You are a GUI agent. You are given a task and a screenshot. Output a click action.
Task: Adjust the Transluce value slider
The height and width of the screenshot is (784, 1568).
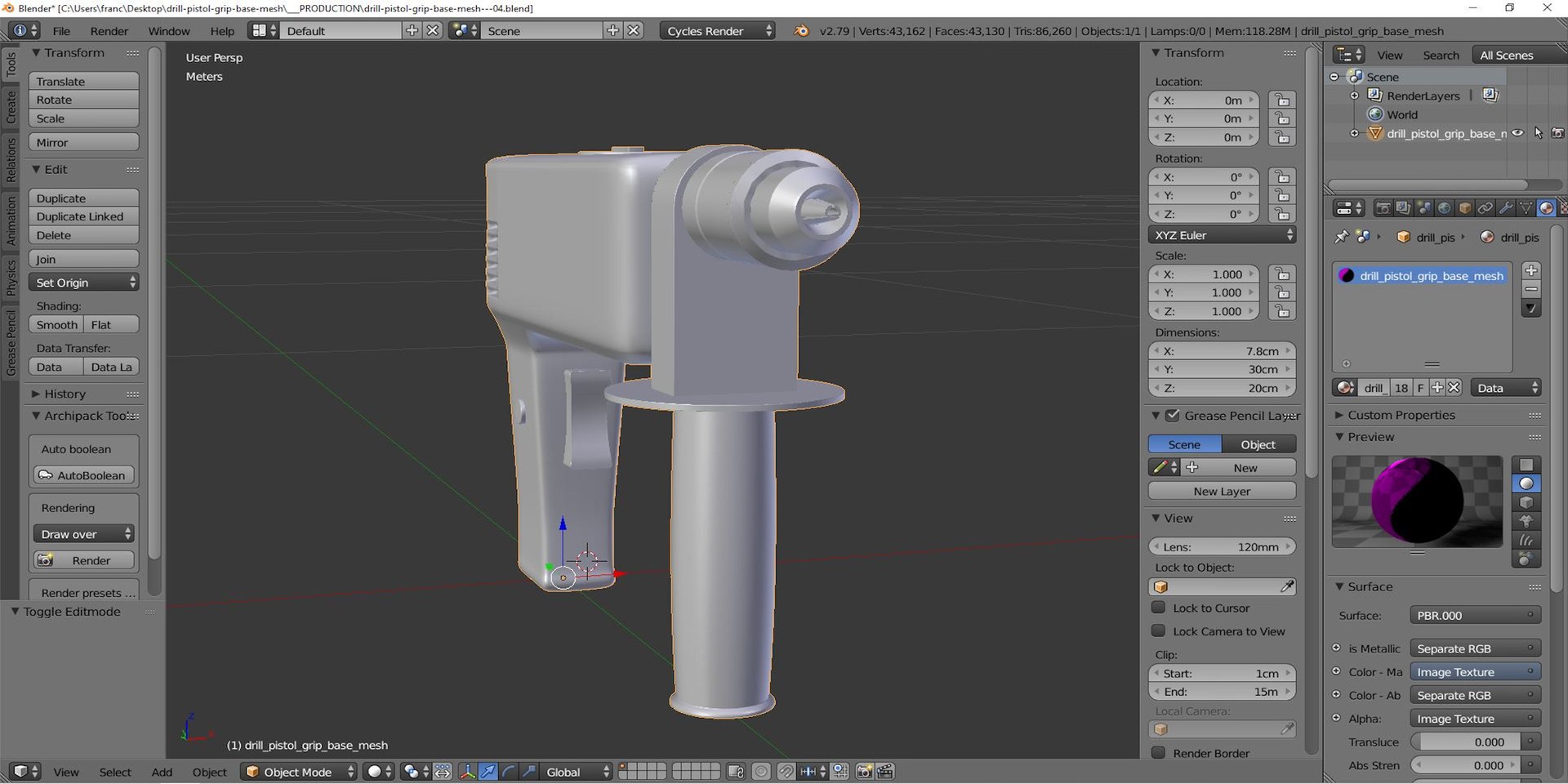coord(1465,742)
